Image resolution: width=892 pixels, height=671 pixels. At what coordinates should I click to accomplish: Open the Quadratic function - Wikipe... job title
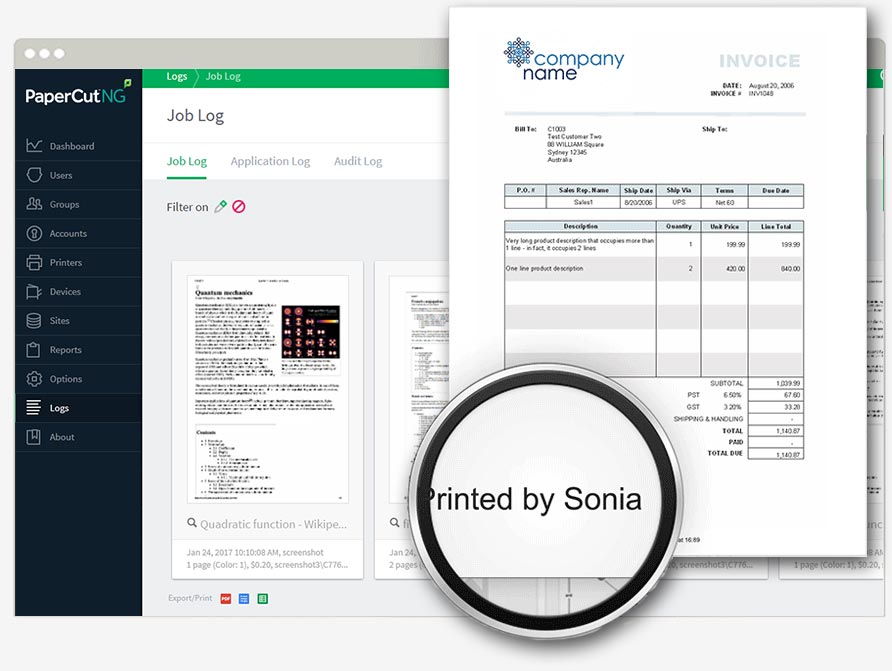(x=273, y=524)
